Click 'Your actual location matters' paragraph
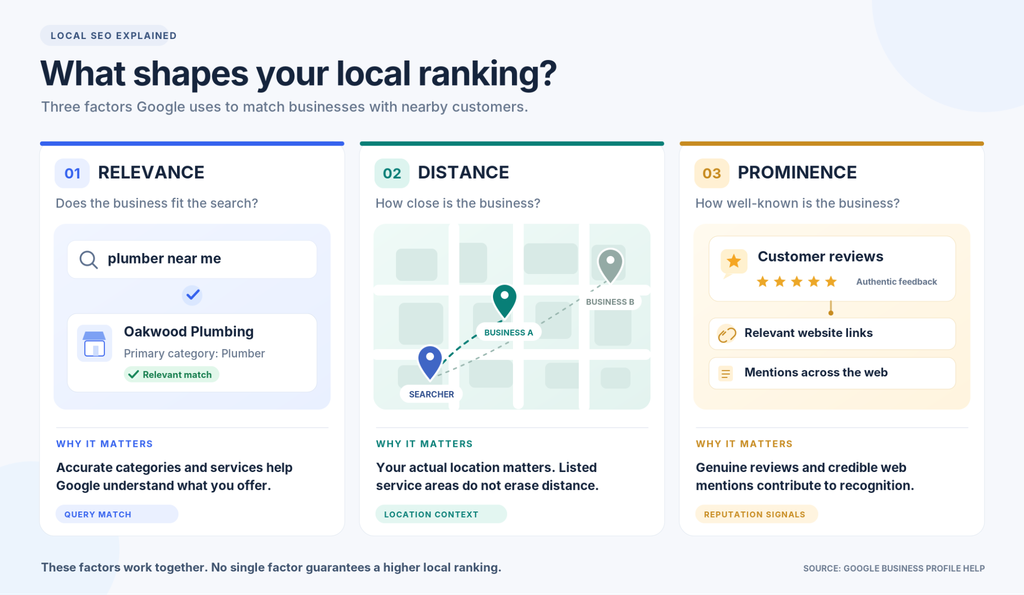1024x595 pixels. point(487,477)
